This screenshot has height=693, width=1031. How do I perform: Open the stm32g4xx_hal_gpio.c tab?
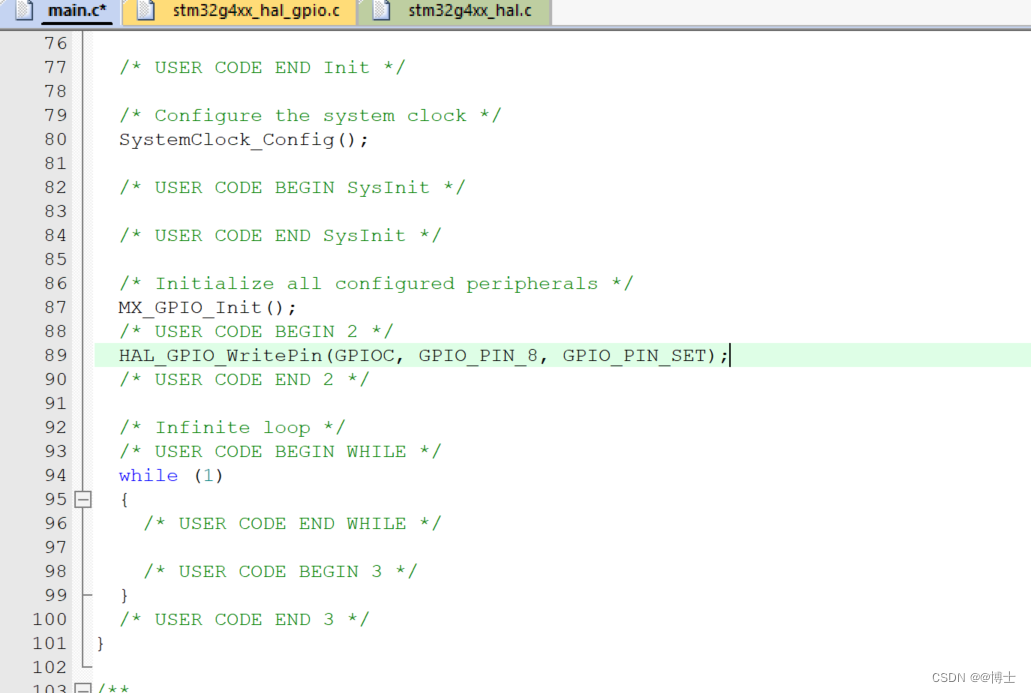[x=239, y=11]
